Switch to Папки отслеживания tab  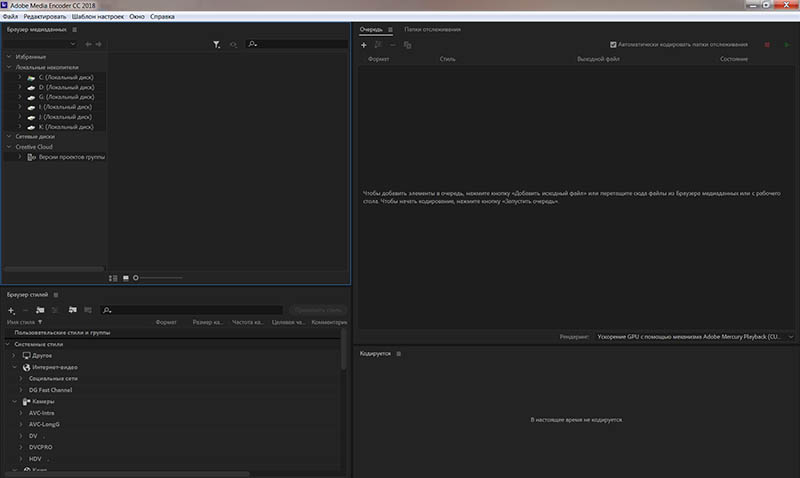[433, 30]
